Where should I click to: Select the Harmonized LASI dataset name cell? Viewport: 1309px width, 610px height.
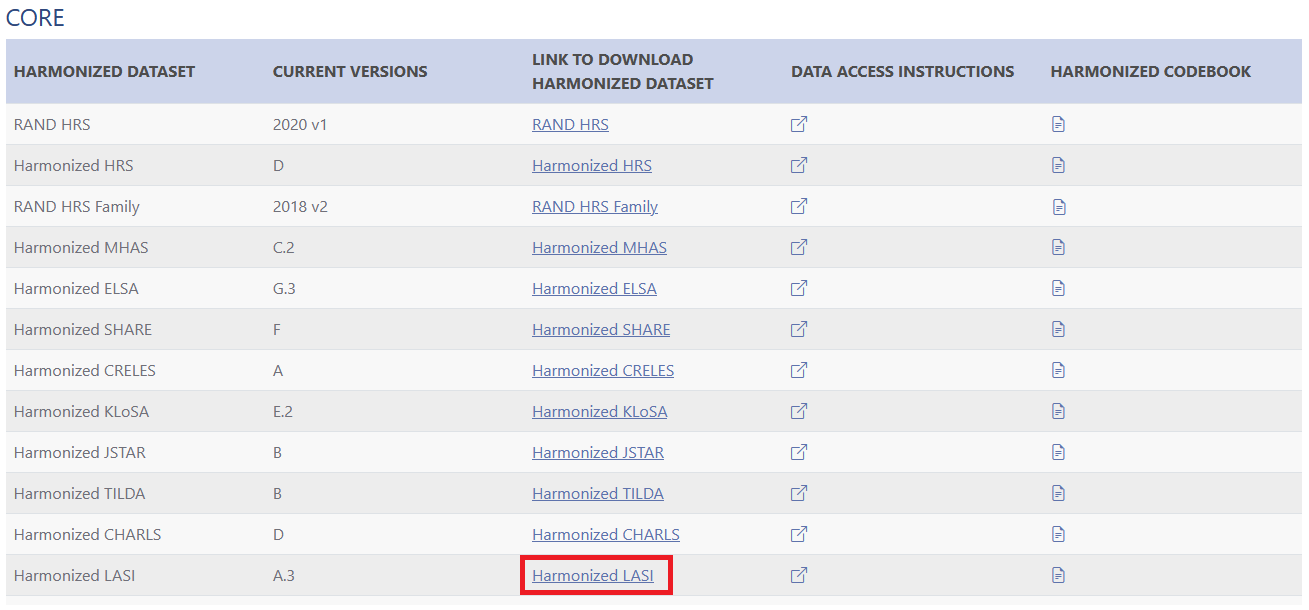coord(75,576)
